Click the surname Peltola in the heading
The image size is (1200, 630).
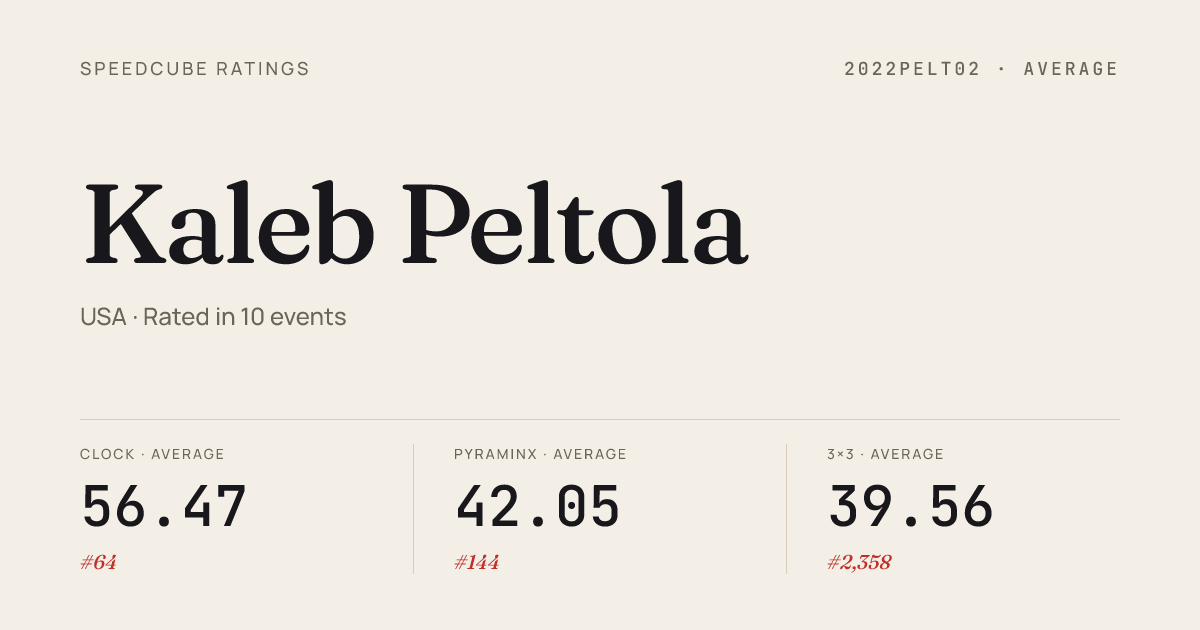click(575, 225)
